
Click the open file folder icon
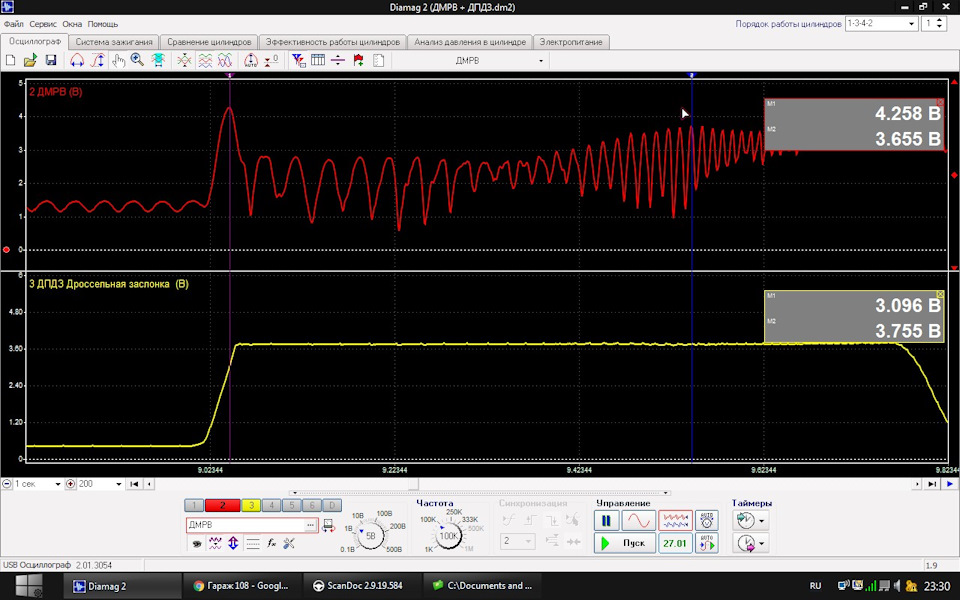click(30, 60)
